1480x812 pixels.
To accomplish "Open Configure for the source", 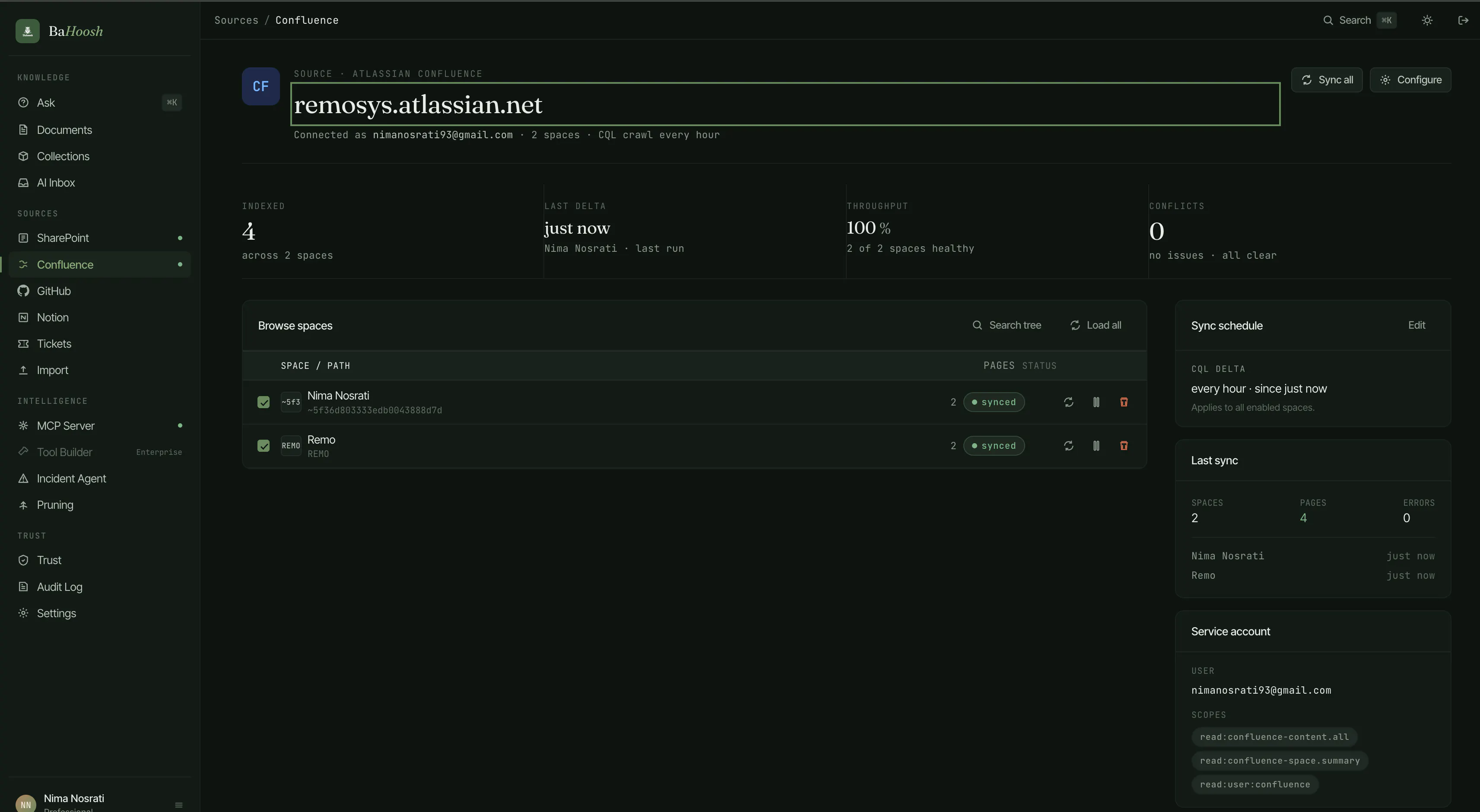I will pyautogui.click(x=1410, y=80).
